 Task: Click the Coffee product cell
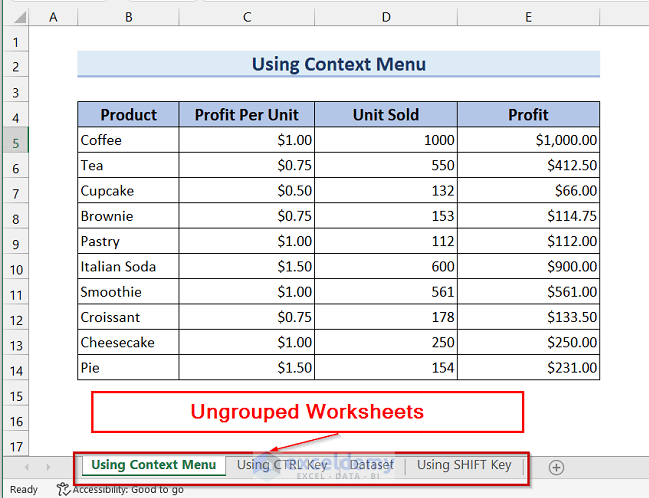coord(128,140)
